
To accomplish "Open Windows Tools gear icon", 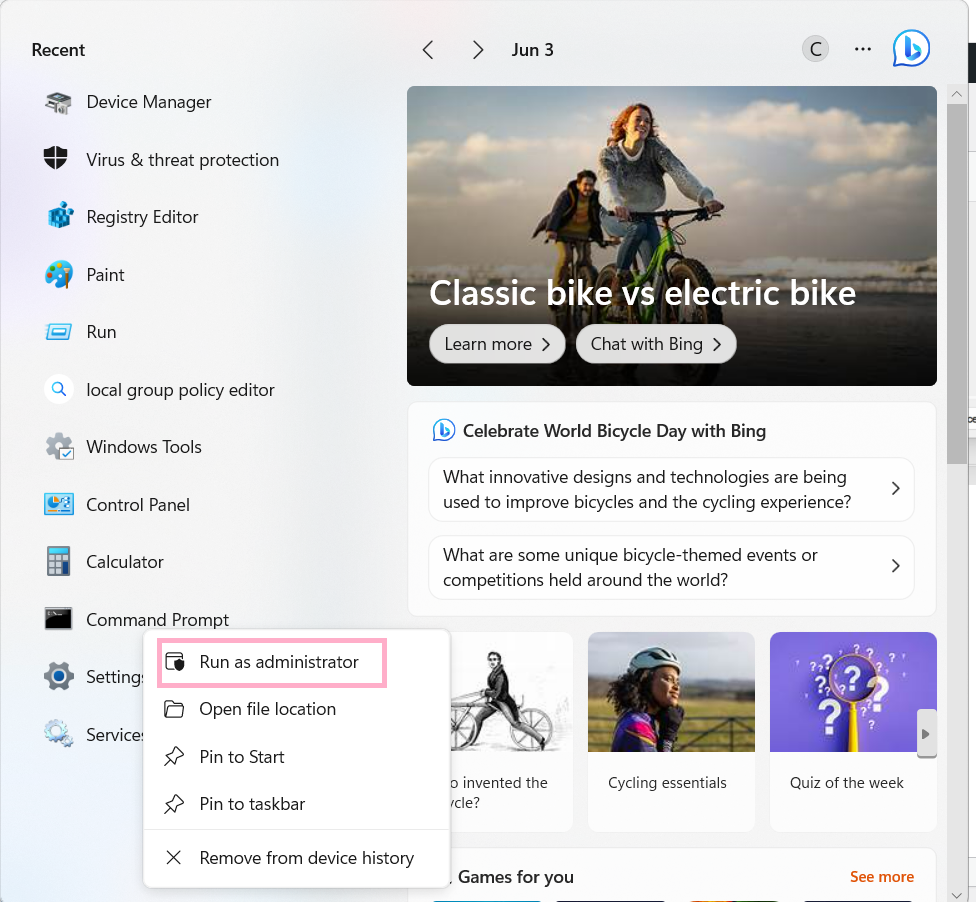I will coord(59,447).
